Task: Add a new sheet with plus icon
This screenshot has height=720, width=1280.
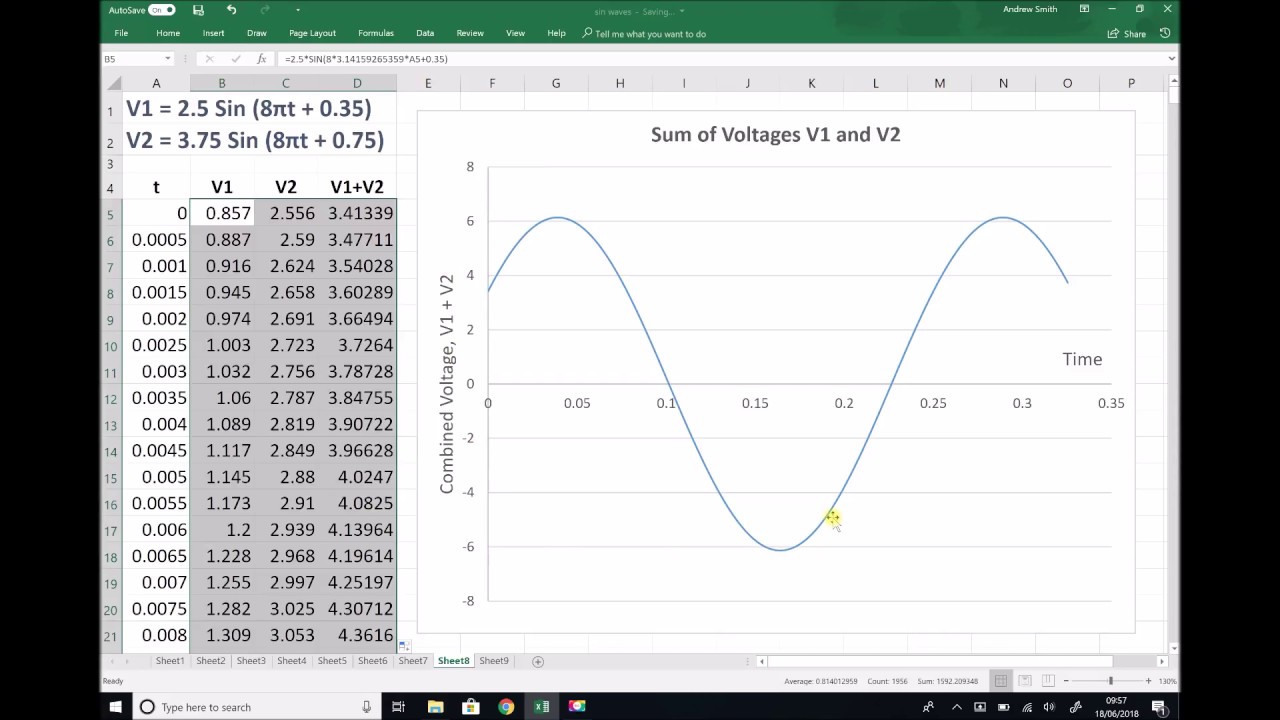Action: [538, 661]
